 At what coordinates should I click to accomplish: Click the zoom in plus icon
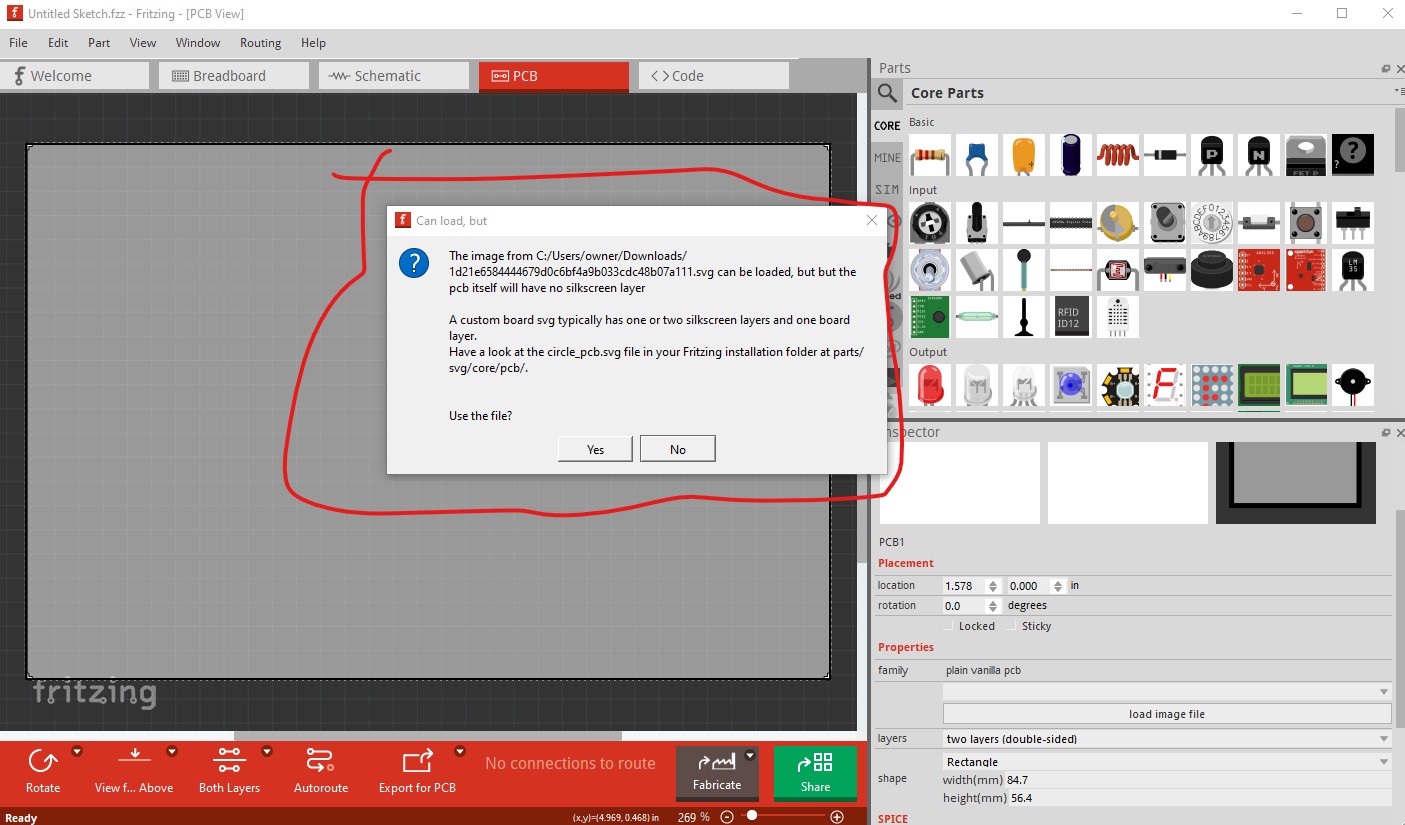click(837, 817)
